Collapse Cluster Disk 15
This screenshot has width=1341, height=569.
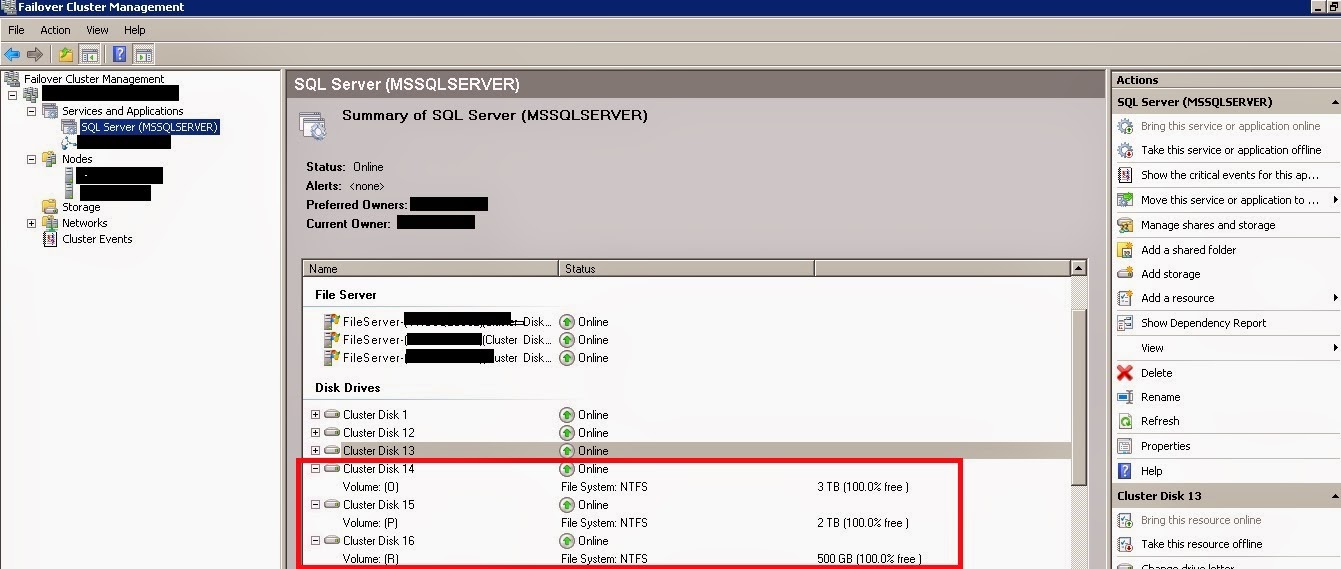pyautogui.click(x=315, y=505)
